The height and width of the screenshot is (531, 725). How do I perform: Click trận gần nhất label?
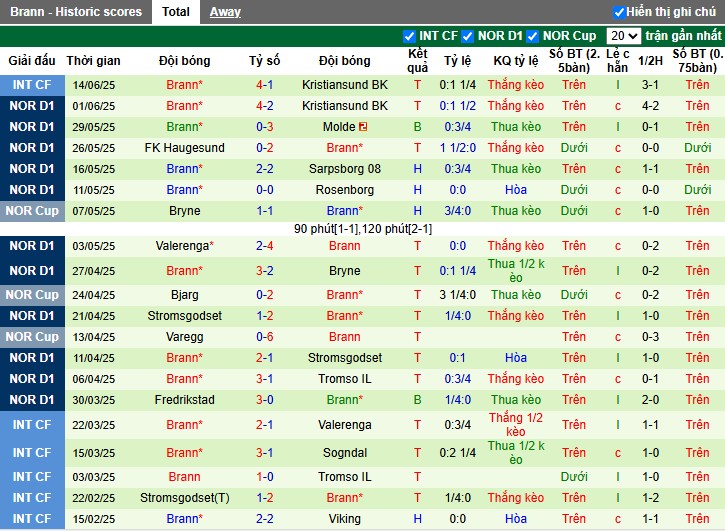[x=683, y=36]
